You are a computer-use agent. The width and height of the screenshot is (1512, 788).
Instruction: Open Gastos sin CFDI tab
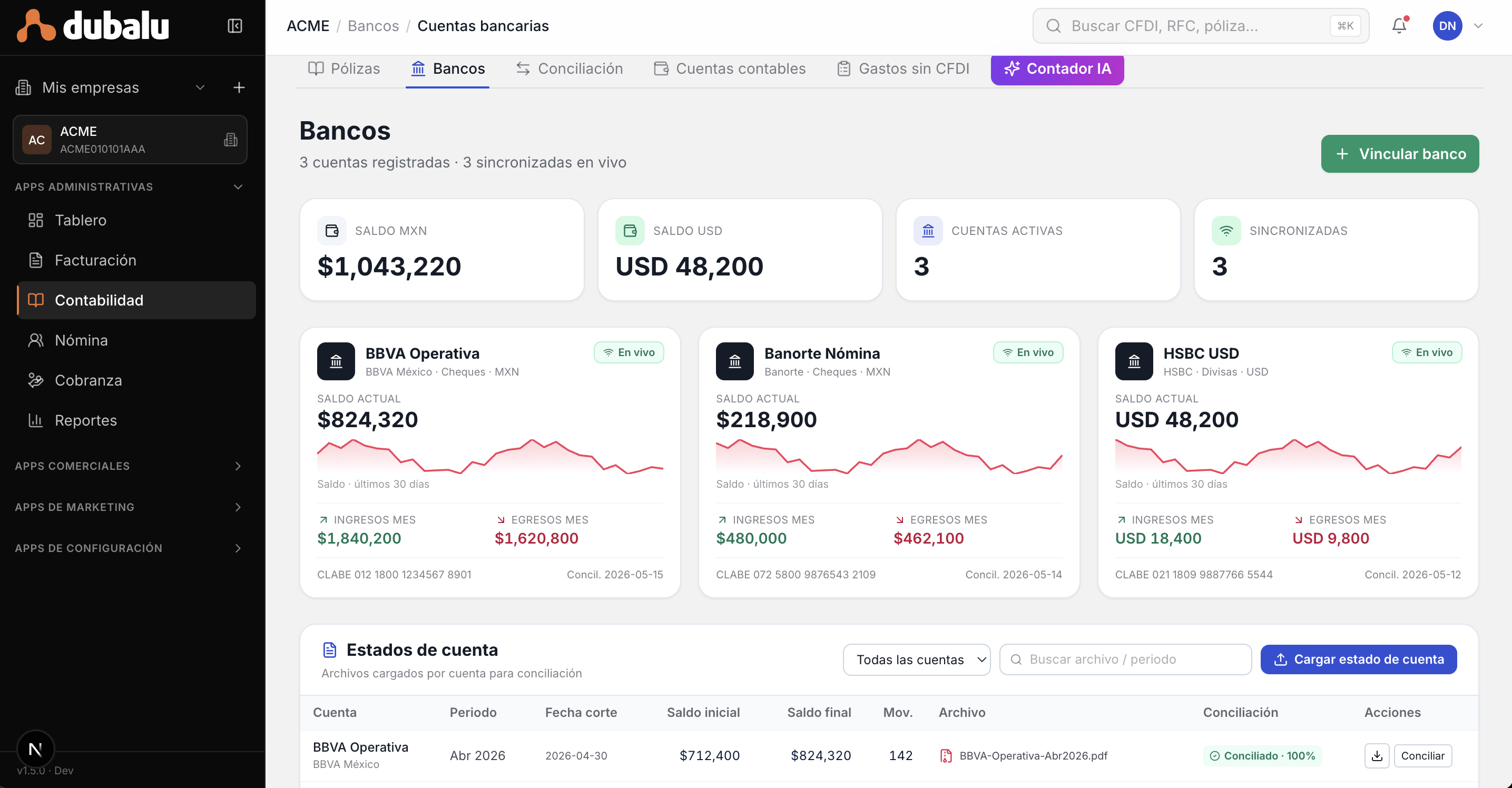point(903,68)
